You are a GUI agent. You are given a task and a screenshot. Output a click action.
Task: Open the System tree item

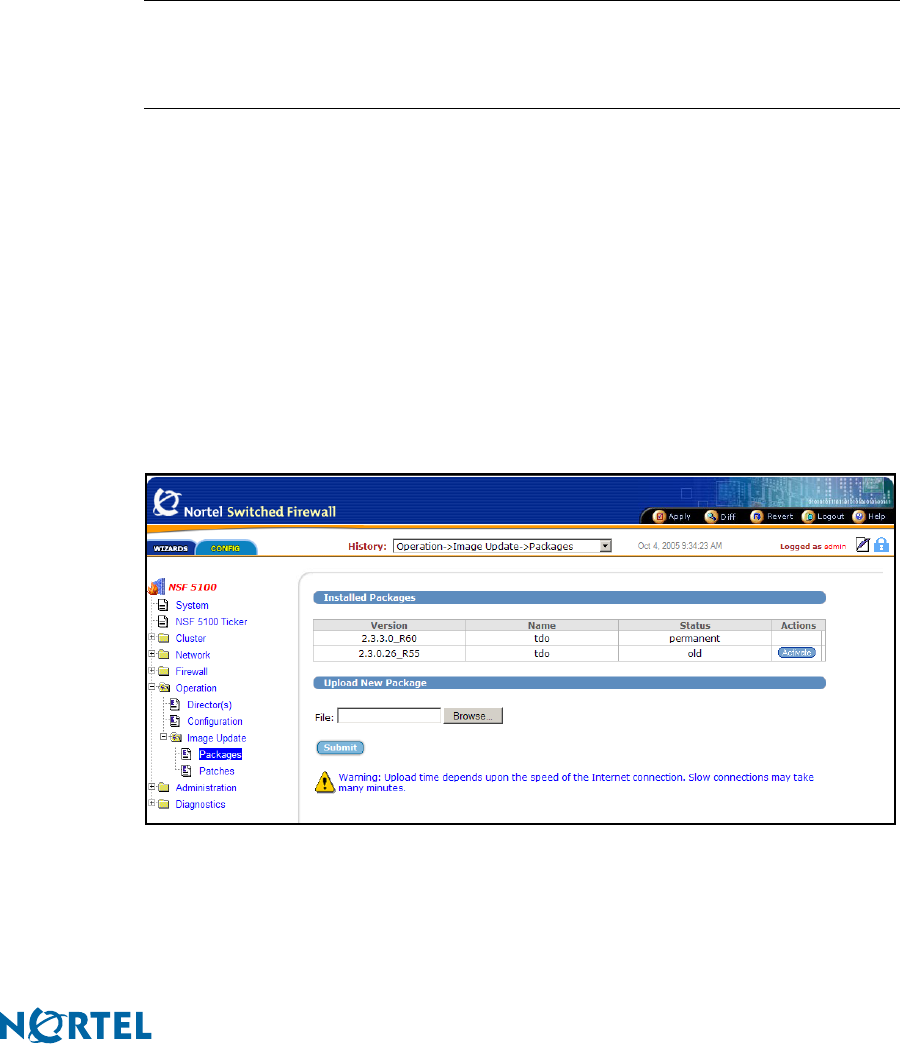coord(192,605)
